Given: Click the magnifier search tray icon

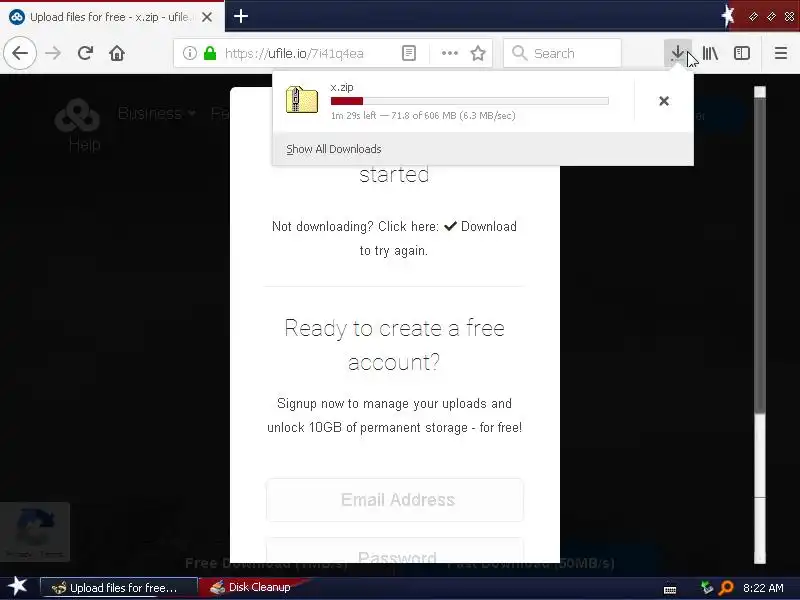Looking at the screenshot, I should click(726, 588).
